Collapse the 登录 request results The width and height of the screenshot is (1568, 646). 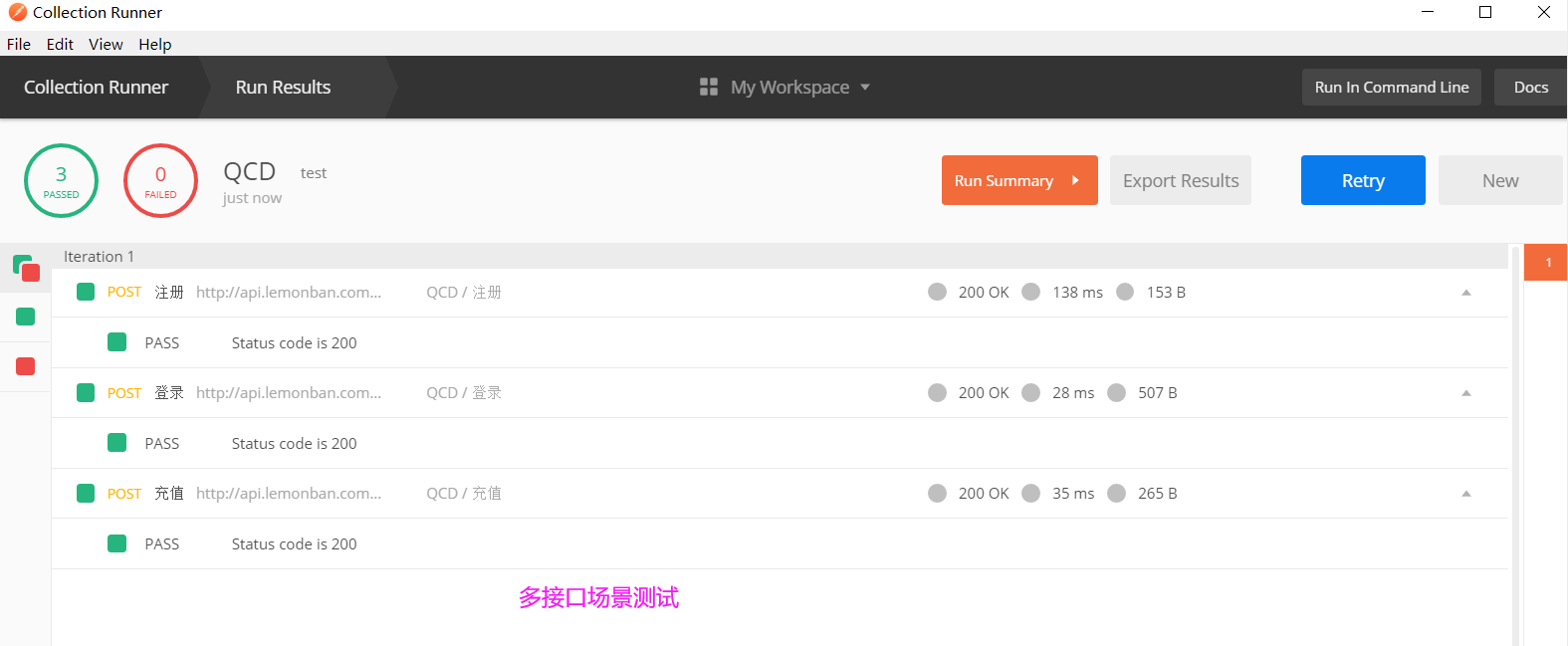pyautogui.click(x=1465, y=393)
